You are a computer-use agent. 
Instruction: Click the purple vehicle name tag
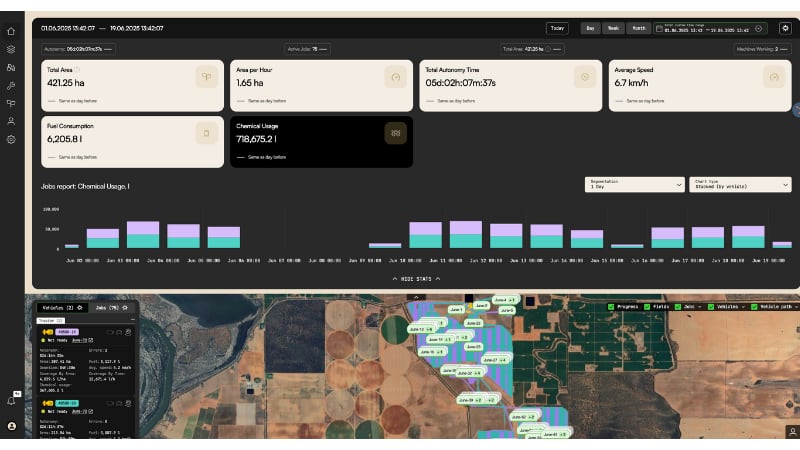(x=67, y=332)
